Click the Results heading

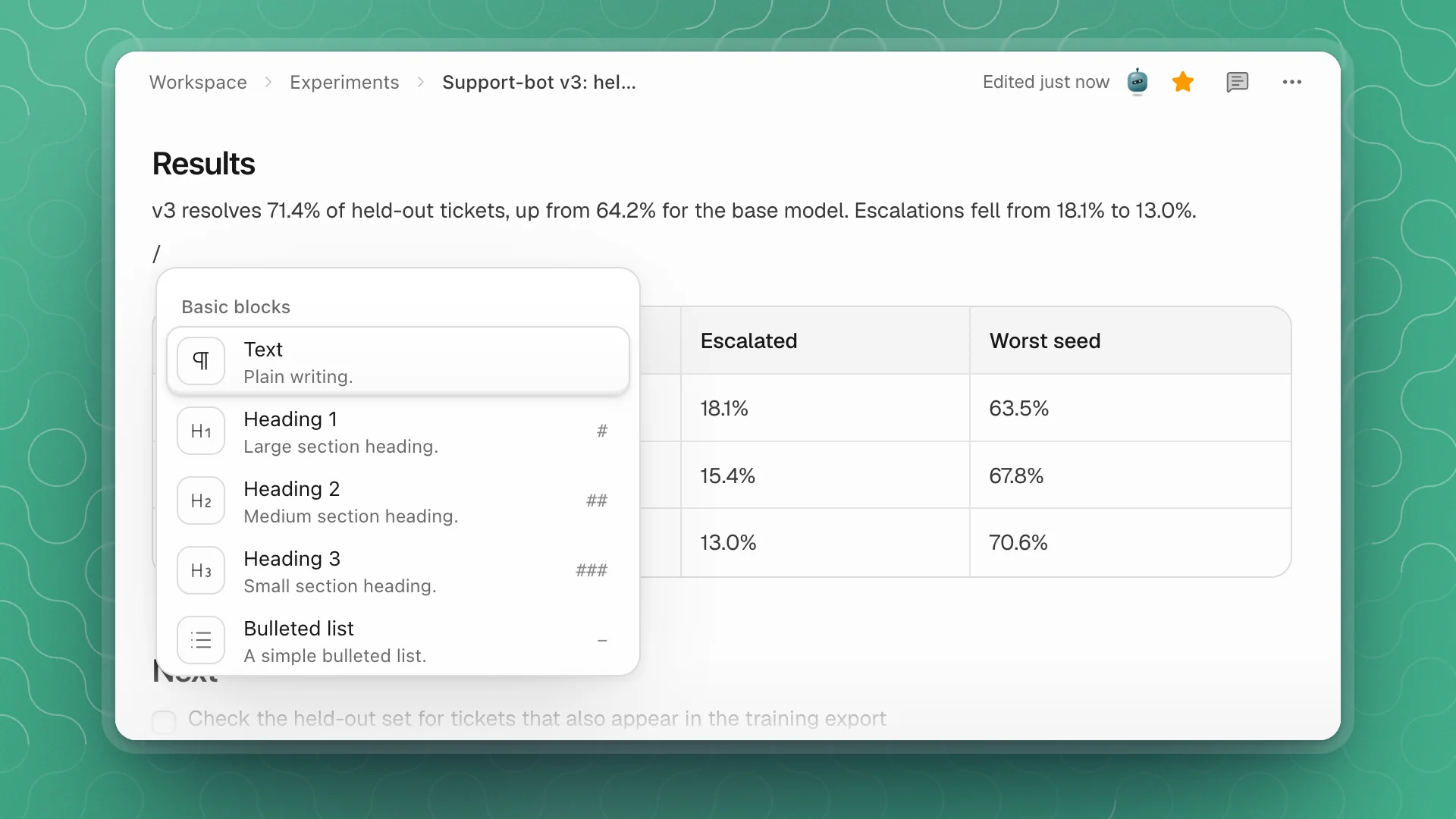pos(203,164)
